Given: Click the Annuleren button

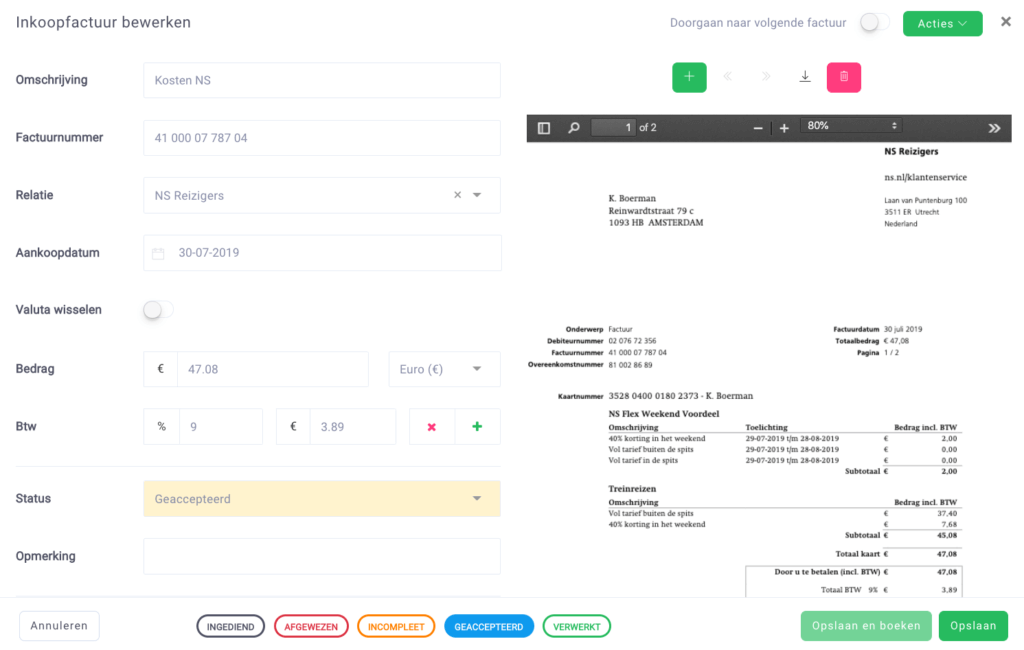Looking at the screenshot, I should [59, 626].
